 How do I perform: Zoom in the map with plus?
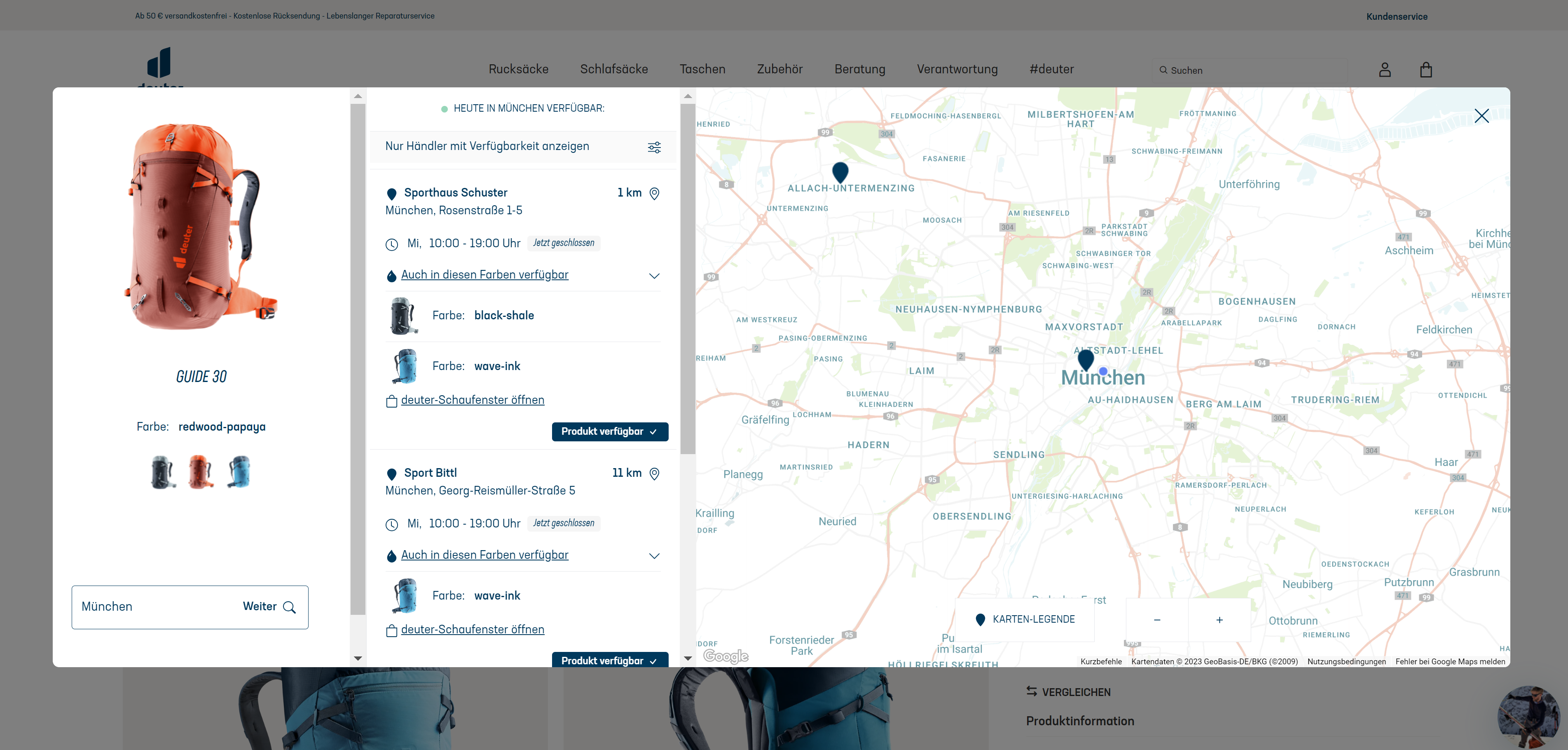(x=1219, y=620)
